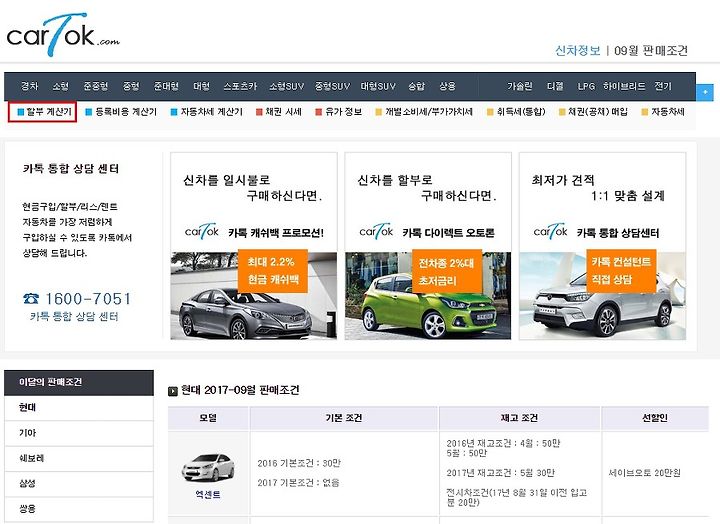The height and width of the screenshot is (524, 720).
Task: Open the 엑센트 model link
Action: (x=208, y=495)
